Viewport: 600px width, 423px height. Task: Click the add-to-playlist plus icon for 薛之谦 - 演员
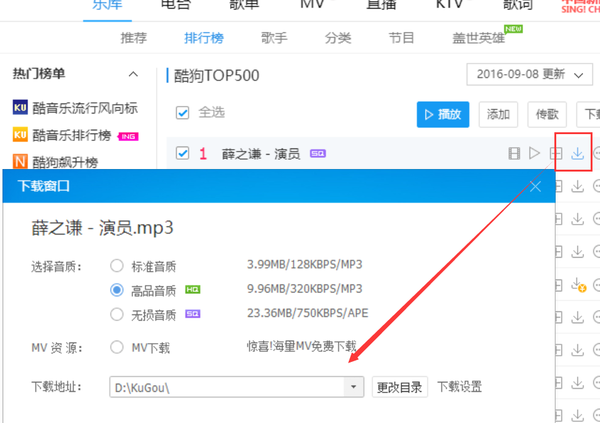point(556,154)
